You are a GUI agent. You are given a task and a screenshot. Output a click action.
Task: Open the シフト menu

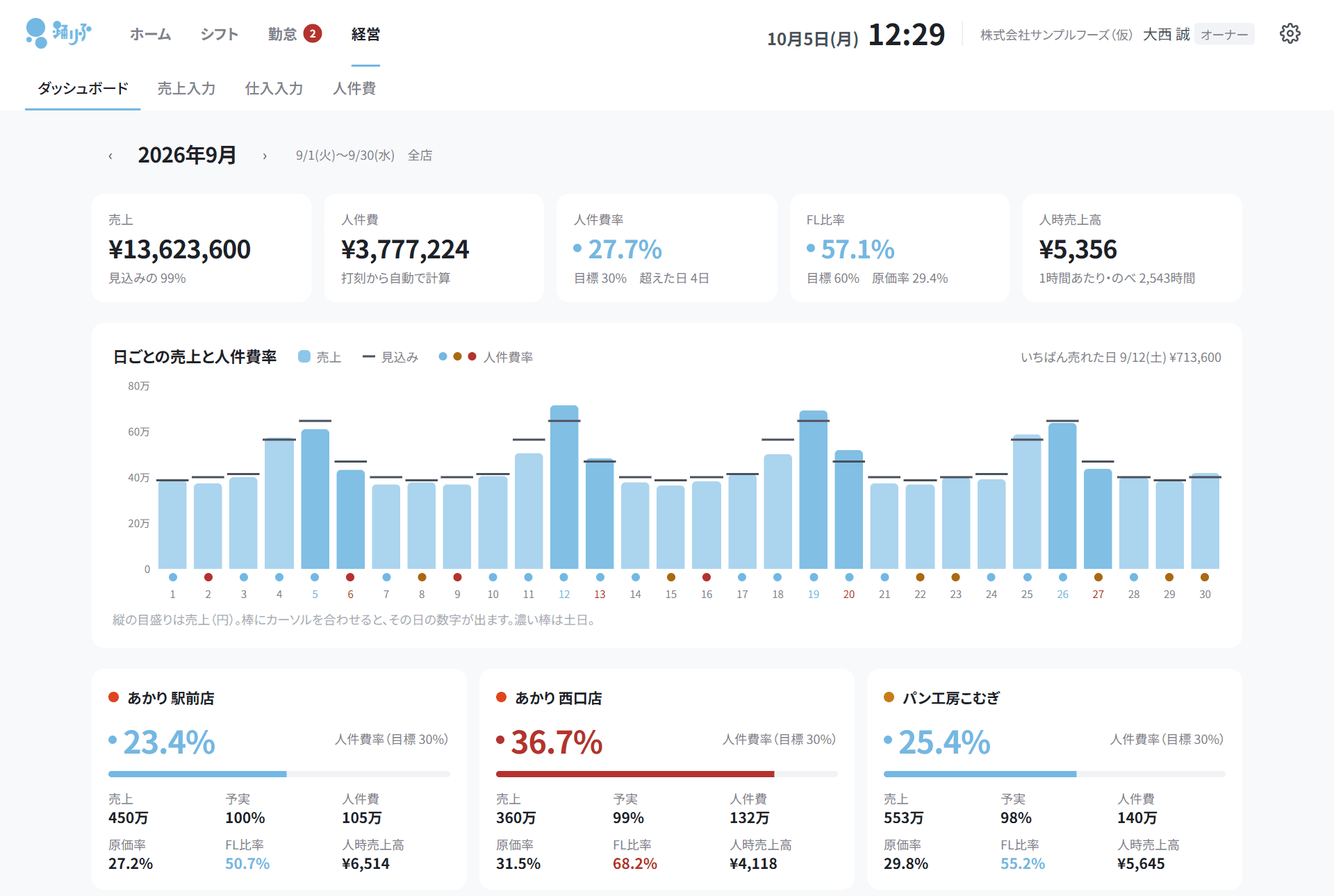[x=220, y=34]
